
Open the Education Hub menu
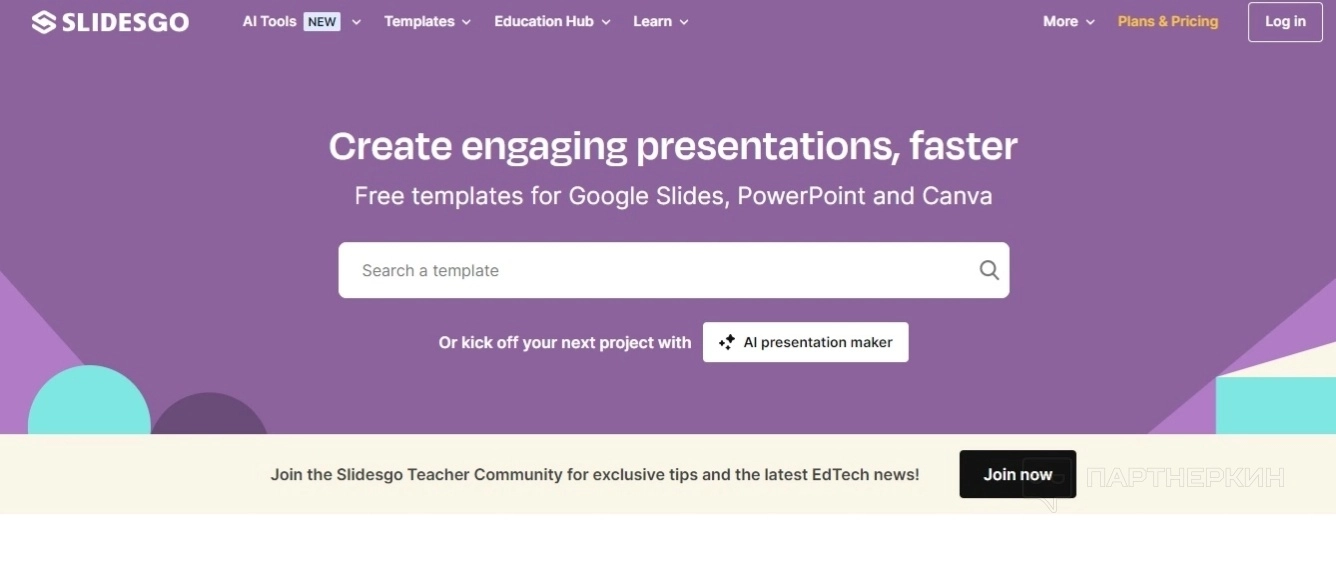coord(552,21)
